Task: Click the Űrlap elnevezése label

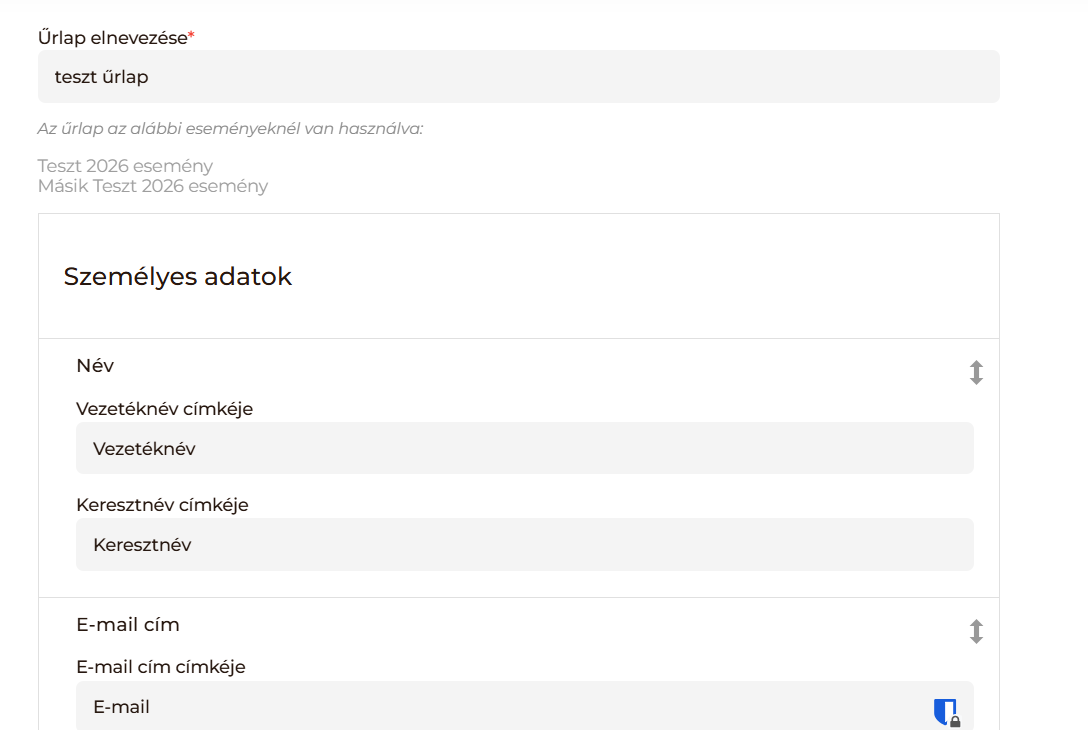Action: click(112, 38)
